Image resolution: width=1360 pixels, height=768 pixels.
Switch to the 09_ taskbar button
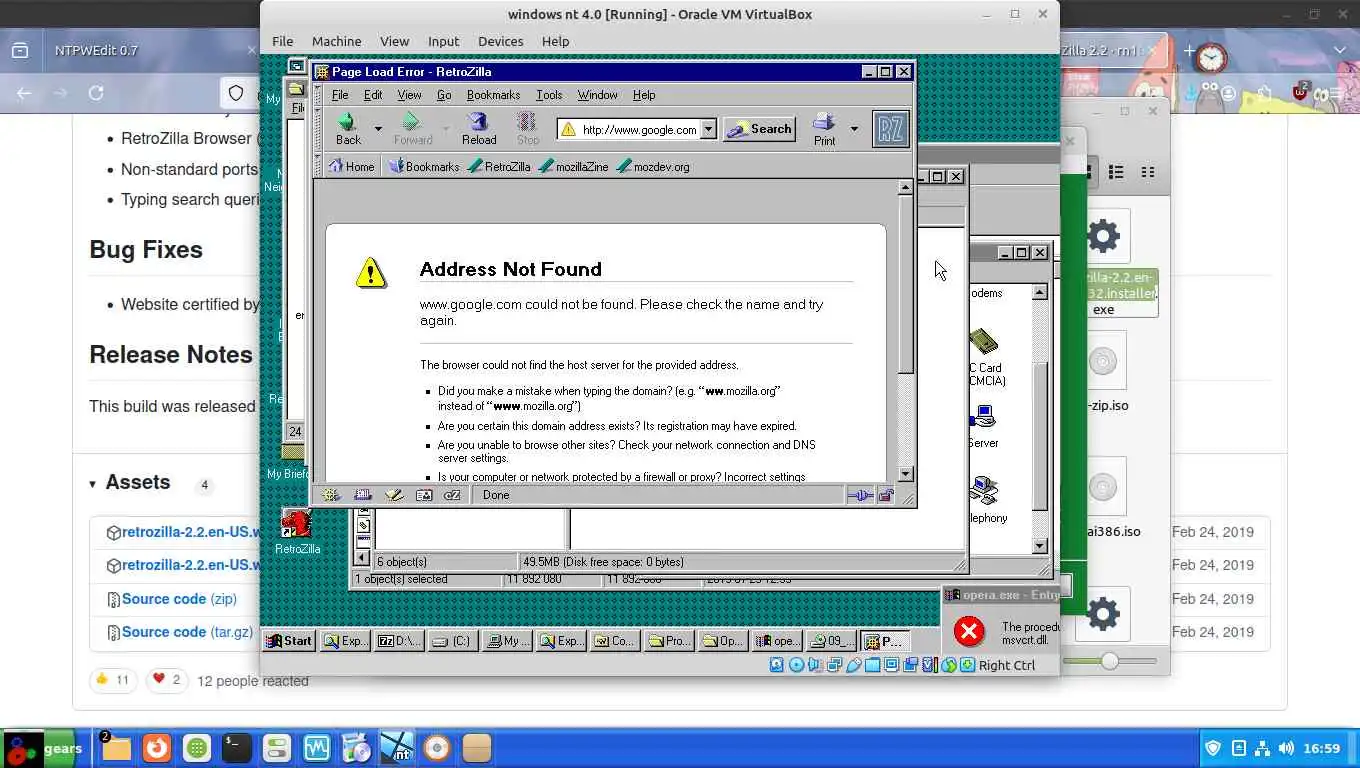click(831, 641)
